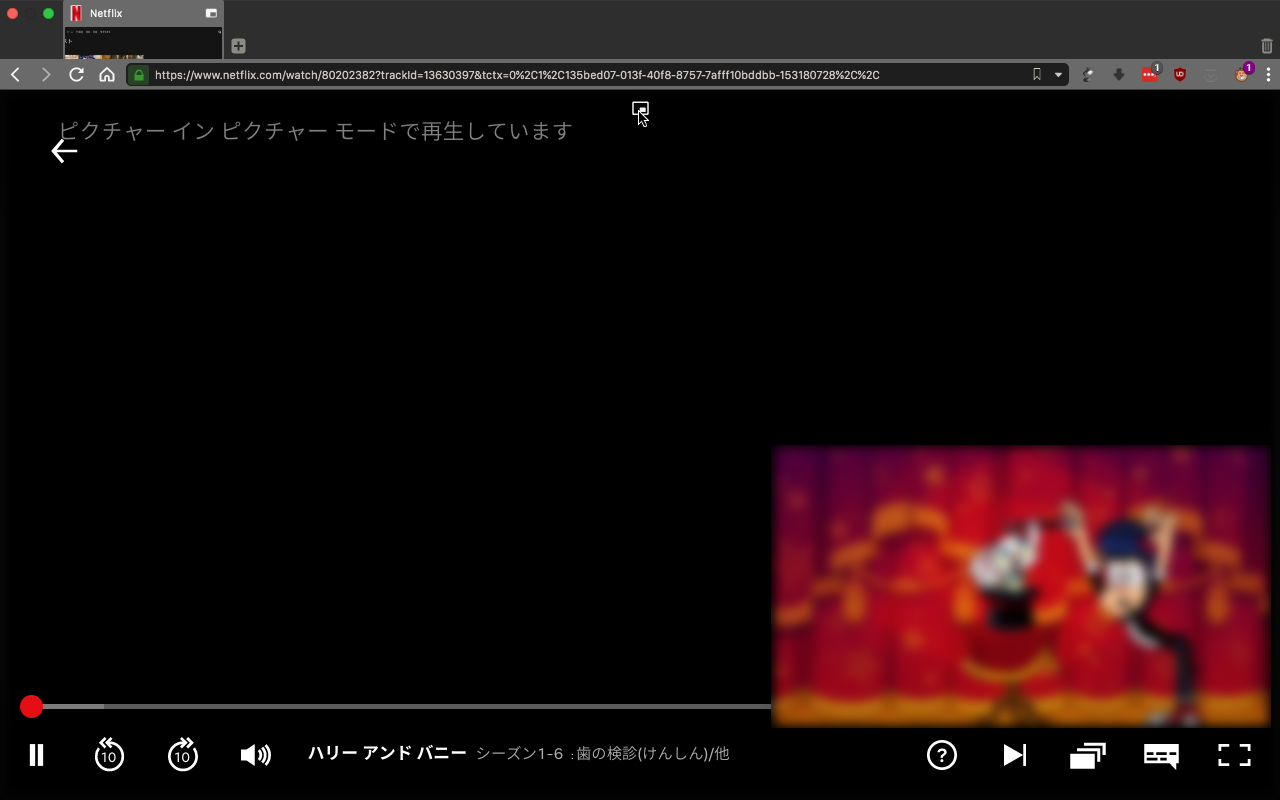Click the eyedropper extension icon
Image resolution: width=1280 pixels, height=800 pixels.
pos(1088,75)
